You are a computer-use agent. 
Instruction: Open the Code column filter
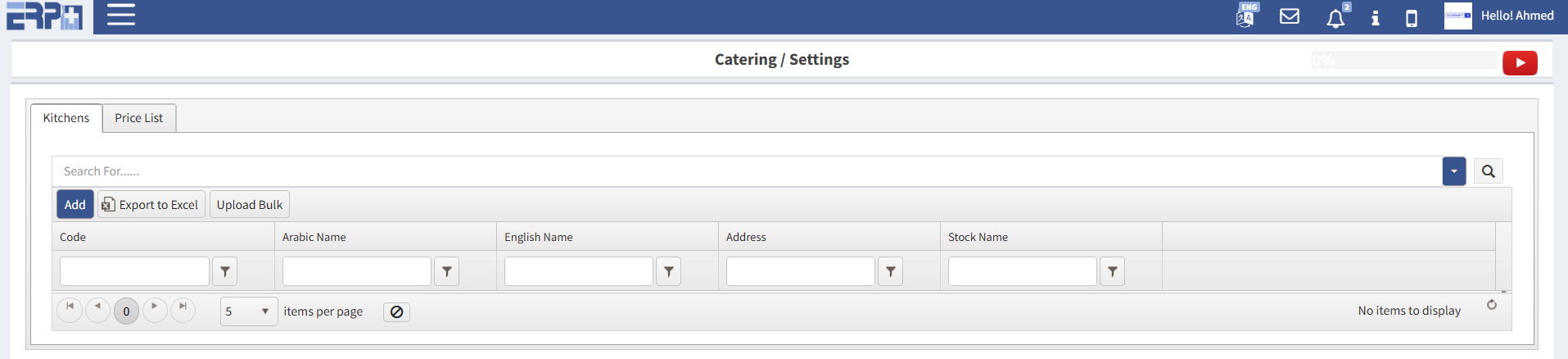pyautogui.click(x=224, y=271)
